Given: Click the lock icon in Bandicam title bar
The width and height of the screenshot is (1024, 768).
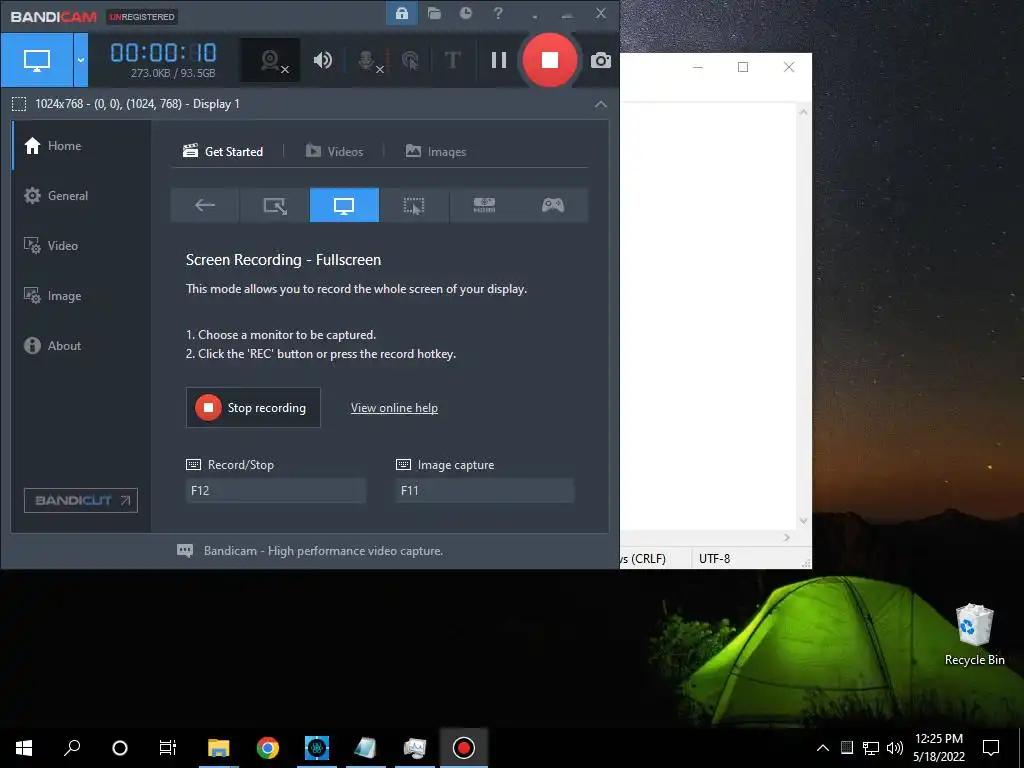Looking at the screenshot, I should tap(402, 14).
